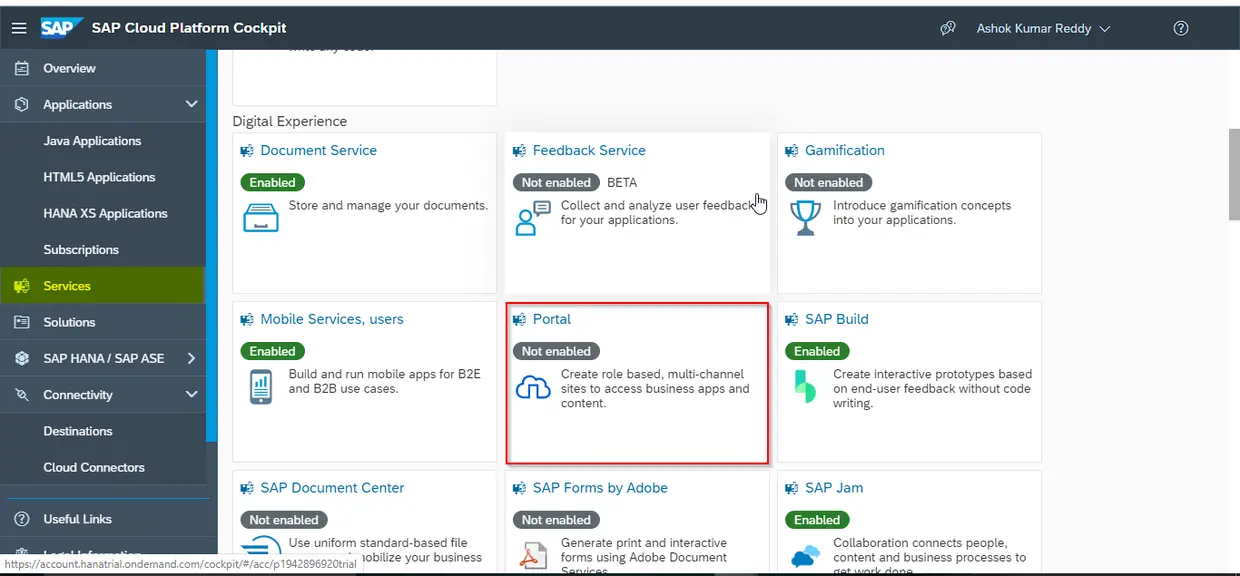Click the Mobile Services phone icon
Image resolution: width=1240 pixels, height=576 pixels.
tap(261, 386)
